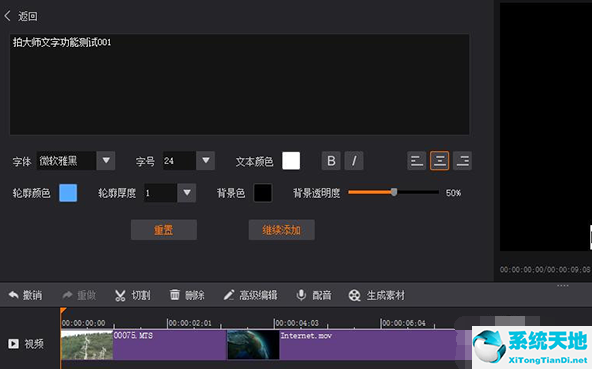Click the 50% opacity value
This screenshot has height=369, width=592.
[x=453, y=193]
